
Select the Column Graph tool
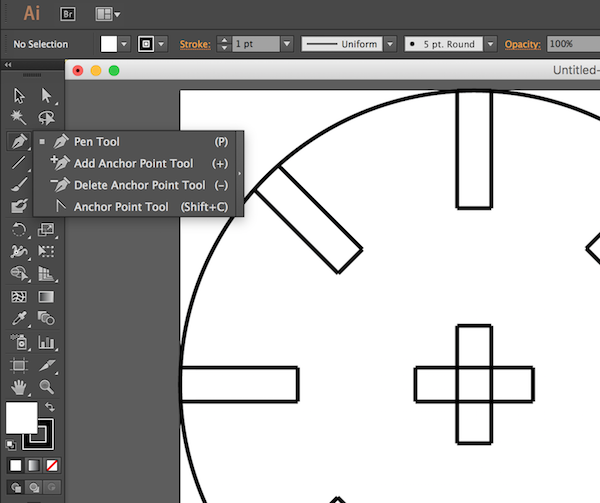[x=46, y=342]
